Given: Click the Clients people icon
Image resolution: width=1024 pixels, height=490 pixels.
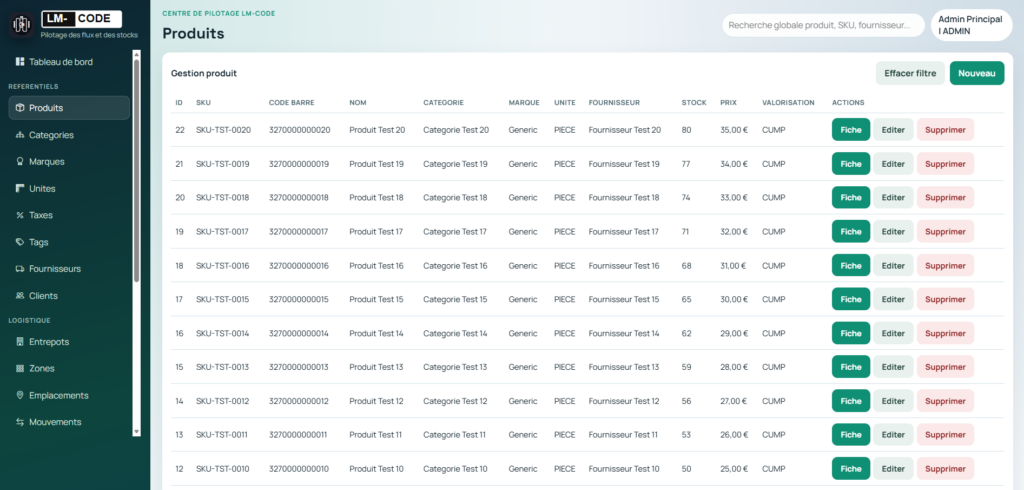Looking at the screenshot, I should pos(20,296).
